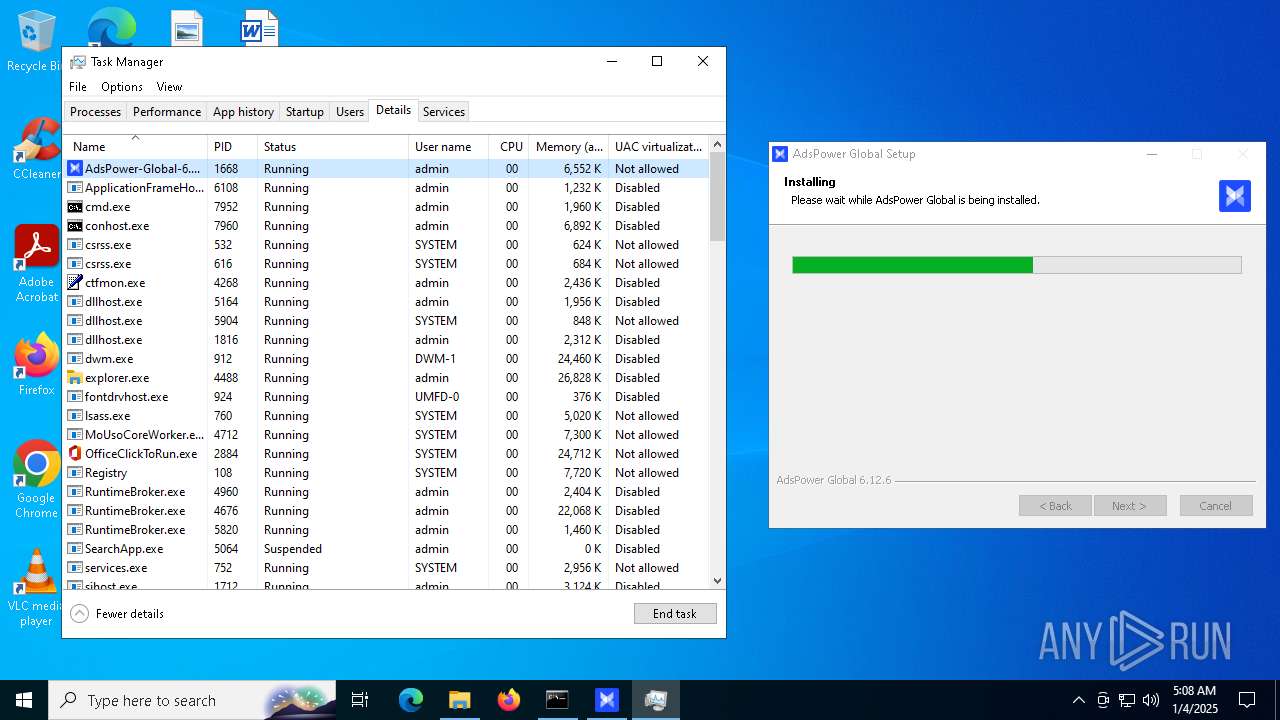Sort processes by the Name column

[x=135, y=146]
